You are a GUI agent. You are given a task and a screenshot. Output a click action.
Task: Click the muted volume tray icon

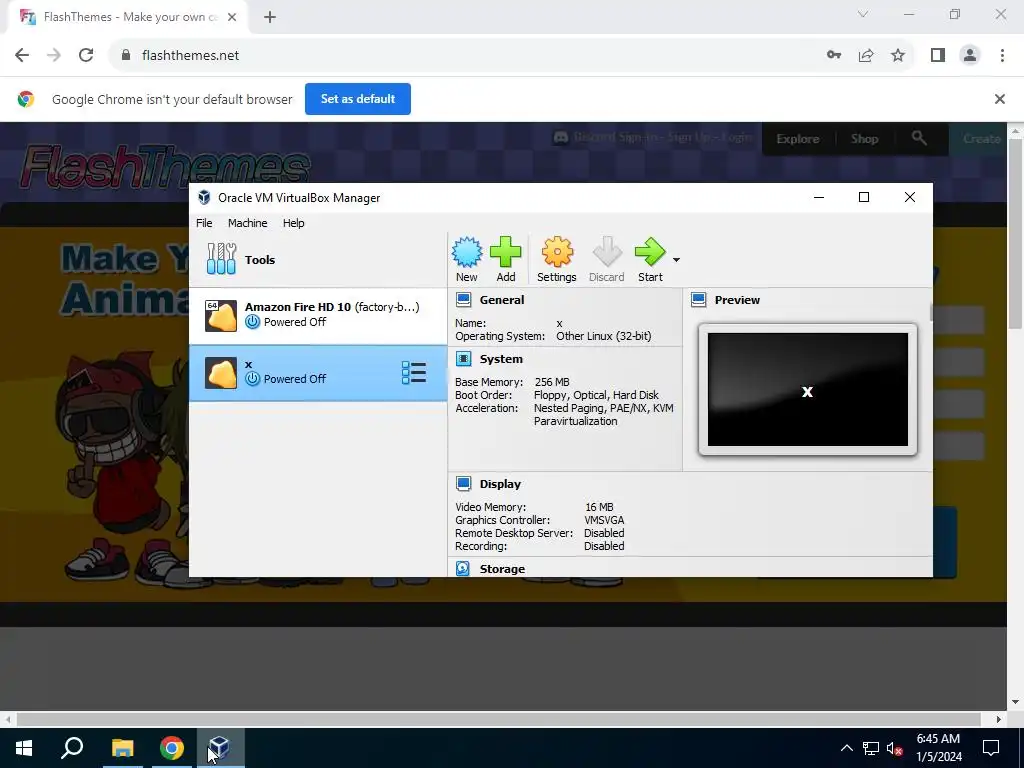(x=895, y=748)
